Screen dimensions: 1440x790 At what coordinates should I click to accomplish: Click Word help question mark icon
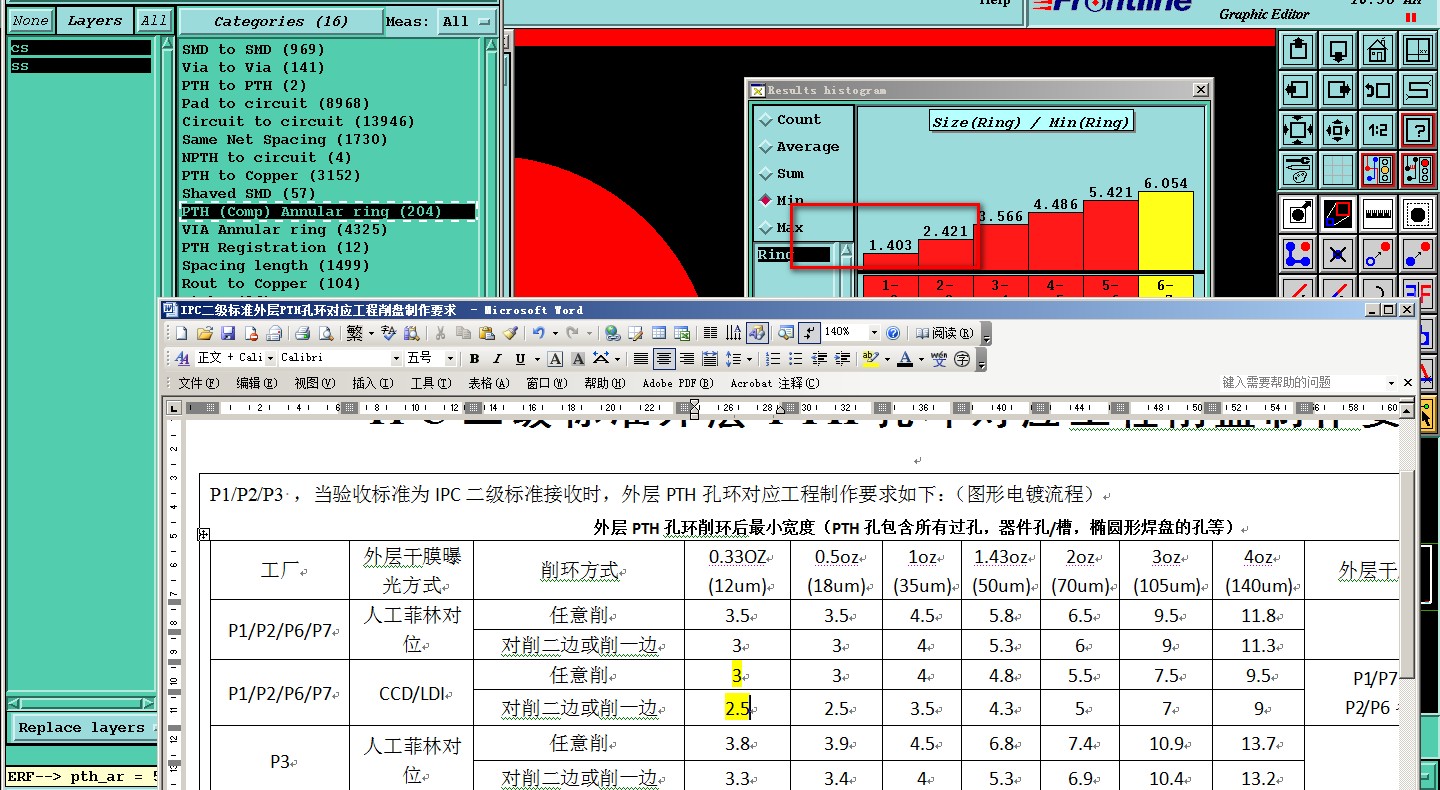pyautogui.click(x=893, y=332)
